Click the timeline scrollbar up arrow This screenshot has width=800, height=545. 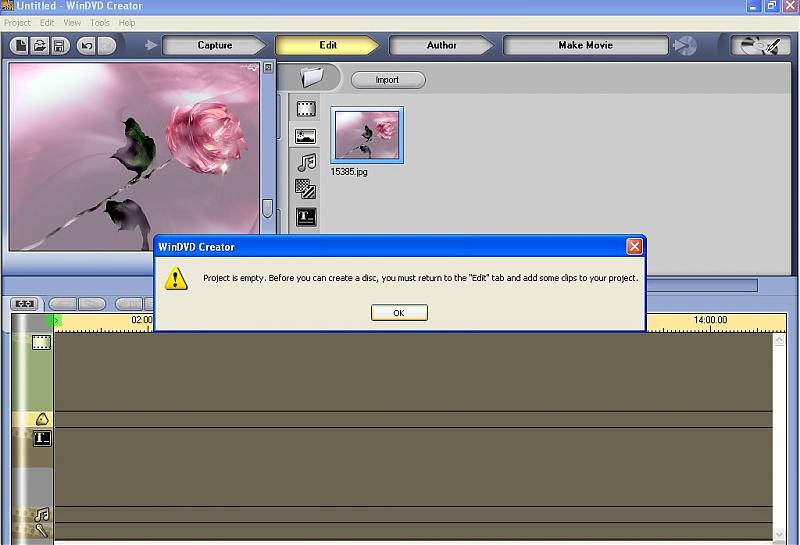pos(779,340)
